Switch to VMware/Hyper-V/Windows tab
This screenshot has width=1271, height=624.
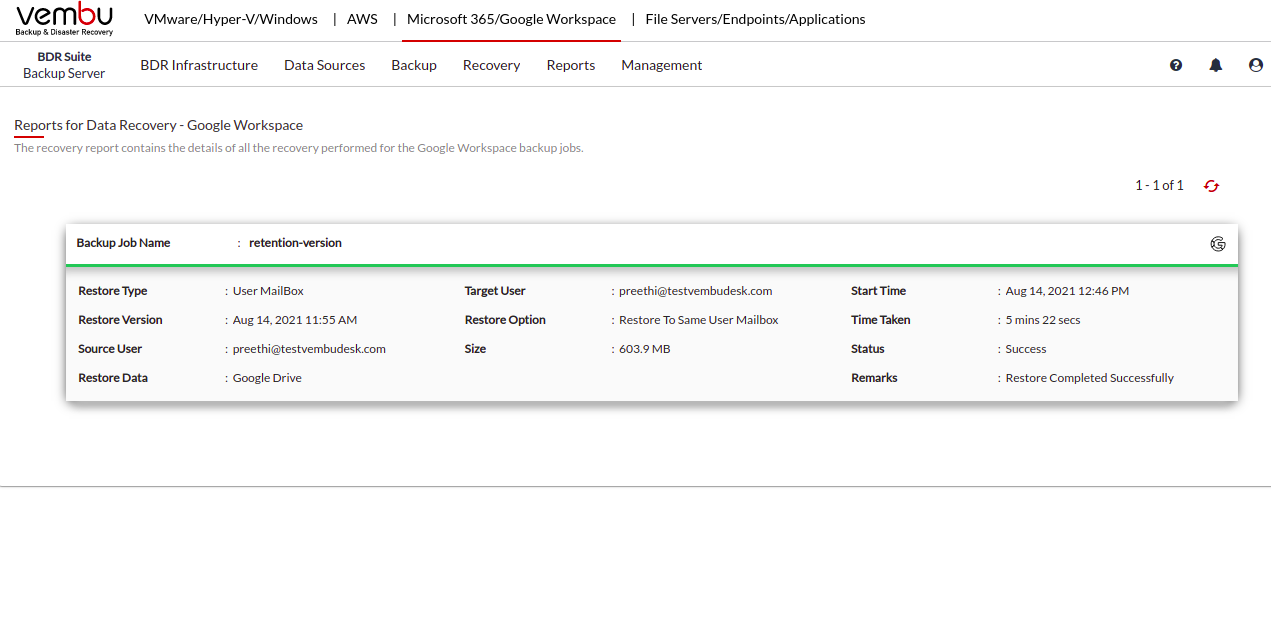coord(231,19)
